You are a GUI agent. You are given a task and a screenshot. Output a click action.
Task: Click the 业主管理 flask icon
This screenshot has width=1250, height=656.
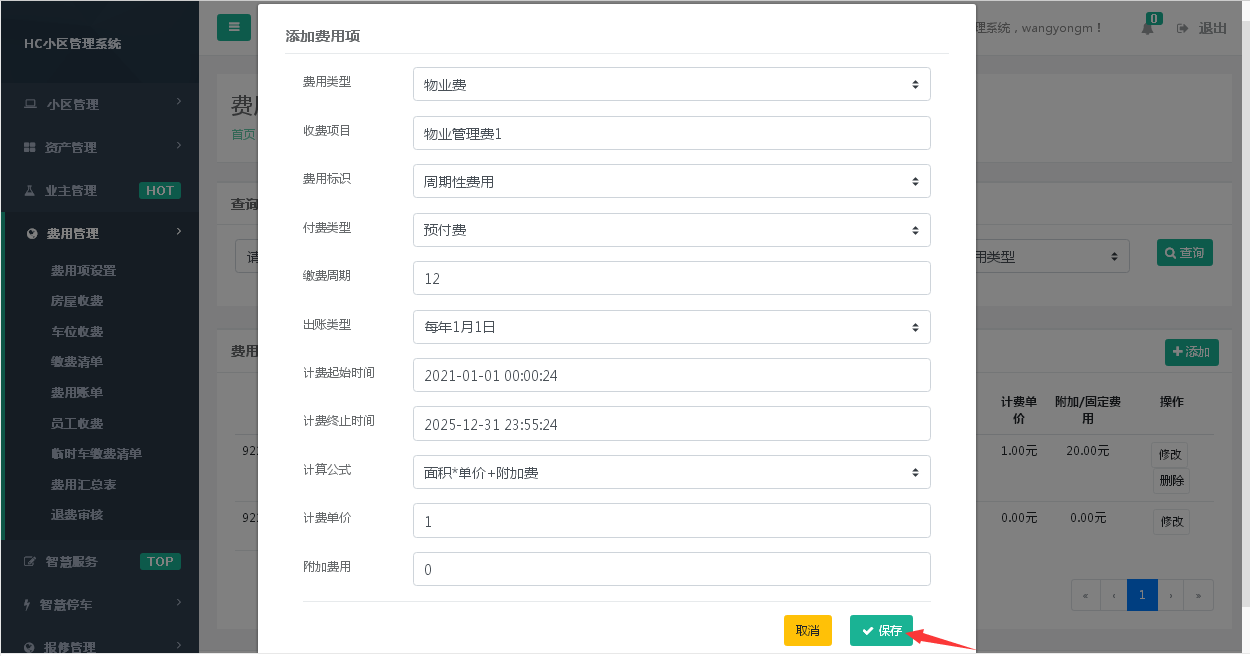coord(30,190)
